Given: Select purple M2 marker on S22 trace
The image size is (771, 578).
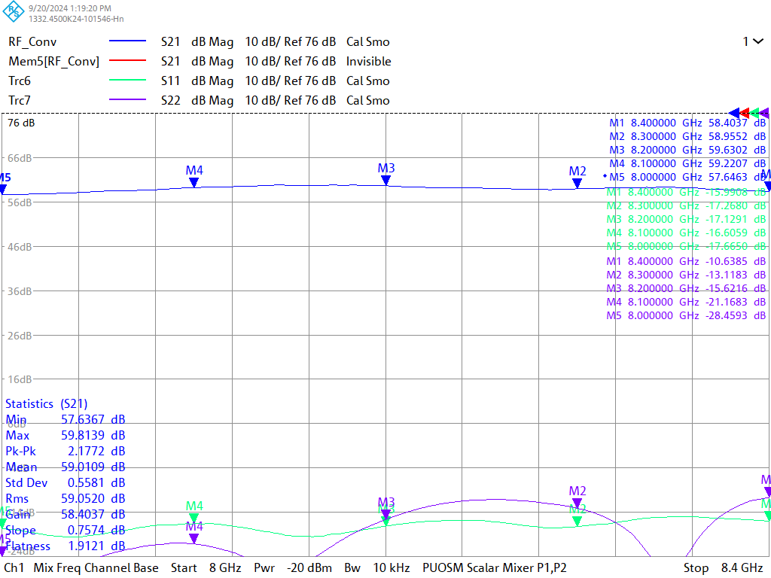Looking at the screenshot, I should (x=577, y=503).
